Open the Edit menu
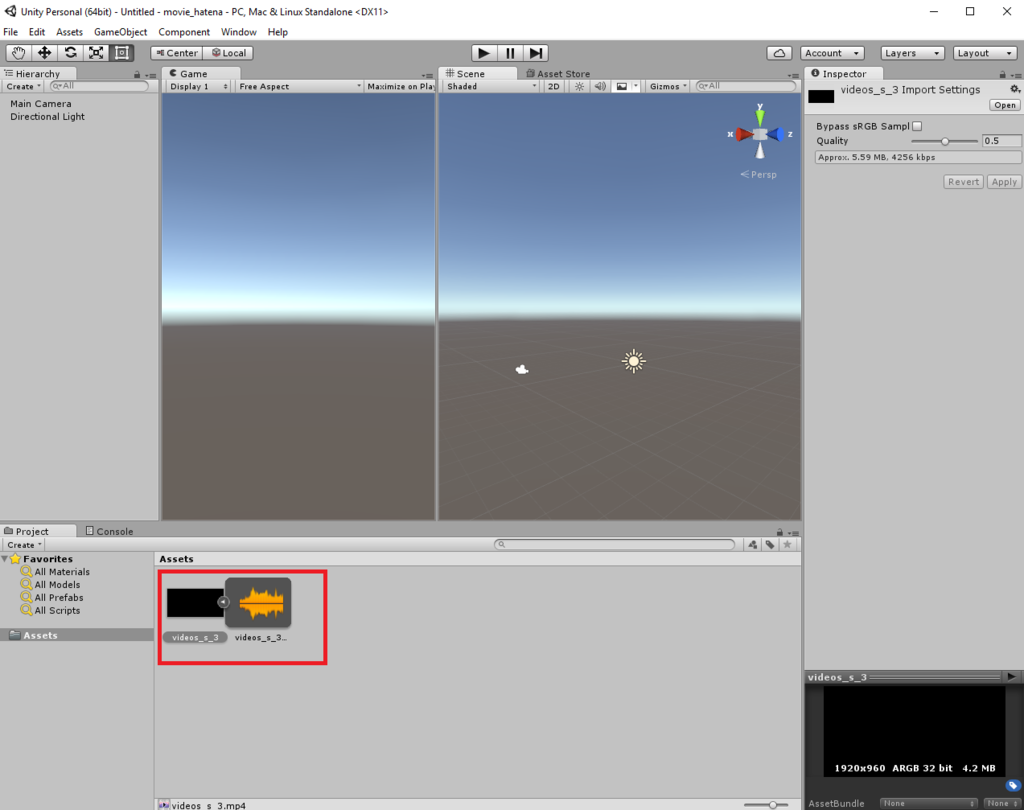This screenshot has width=1024, height=810. [37, 32]
